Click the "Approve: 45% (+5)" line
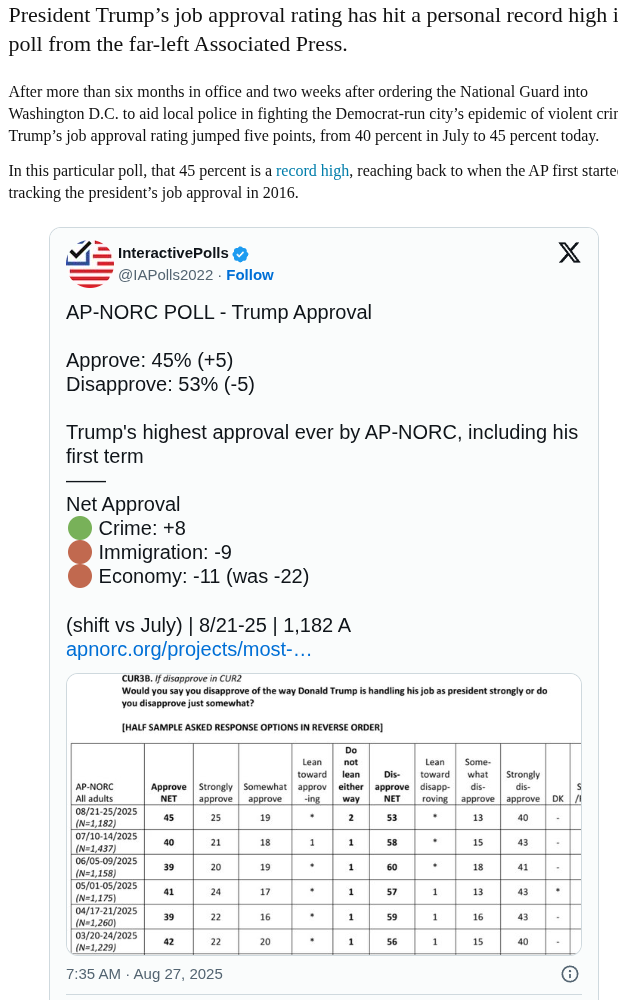This screenshot has width=618, height=1000. pyautogui.click(x=149, y=361)
